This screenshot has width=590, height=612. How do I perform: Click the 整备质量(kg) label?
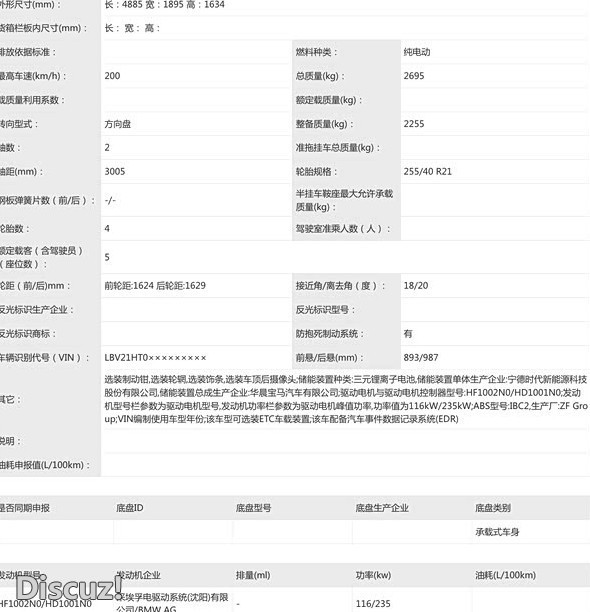(x=324, y=124)
